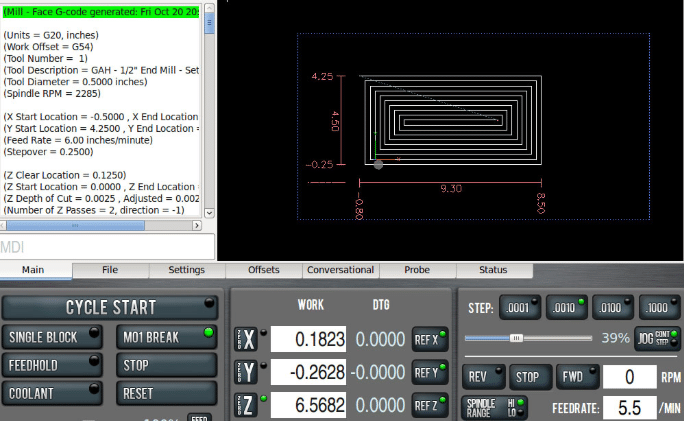Image resolution: width=684 pixels, height=421 pixels.
Task: Select the '(Feed Rate = 6.00 inches/minute)' line
Action: coord(78,140)
